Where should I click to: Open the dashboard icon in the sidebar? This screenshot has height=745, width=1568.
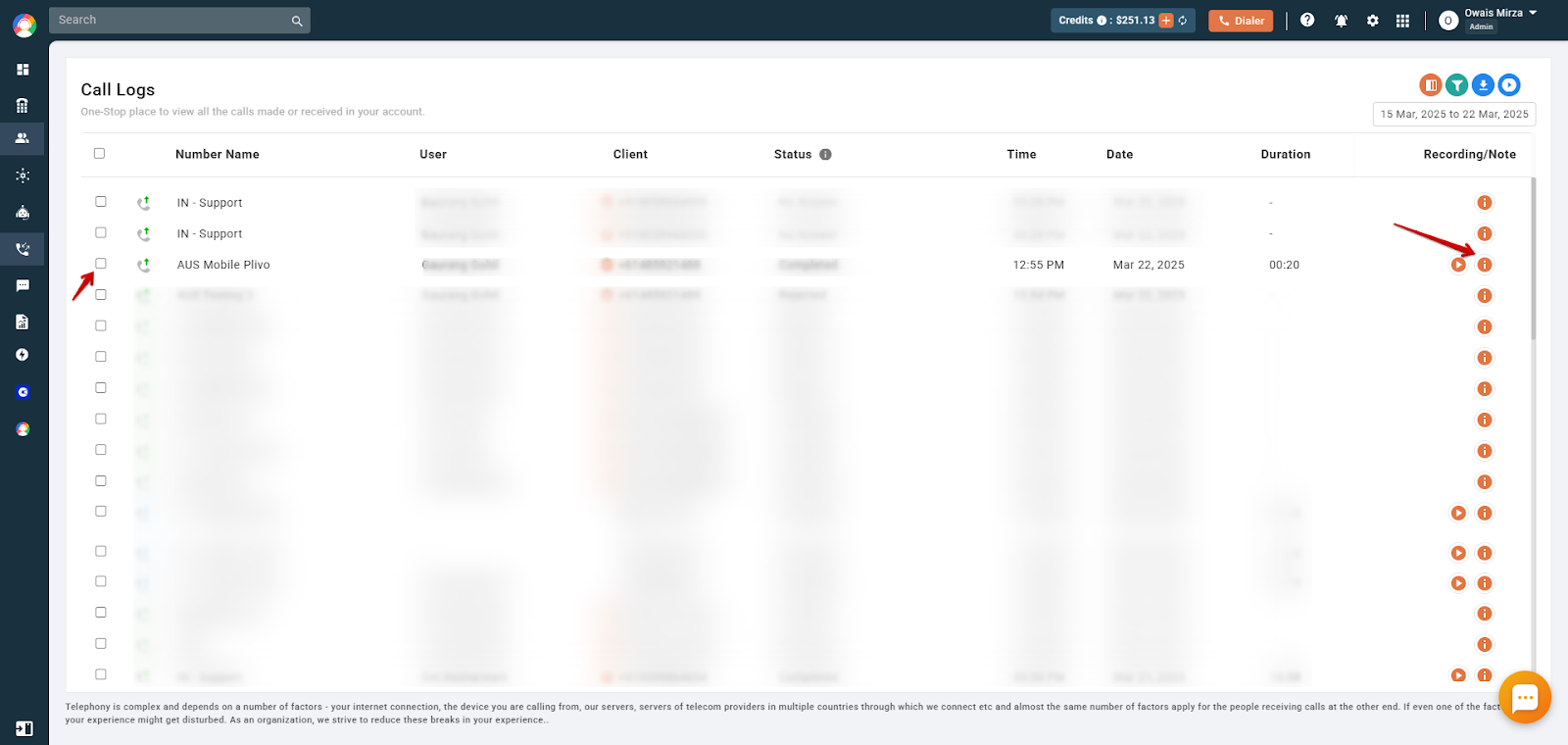pyautogui.click(x=23, y=70)
